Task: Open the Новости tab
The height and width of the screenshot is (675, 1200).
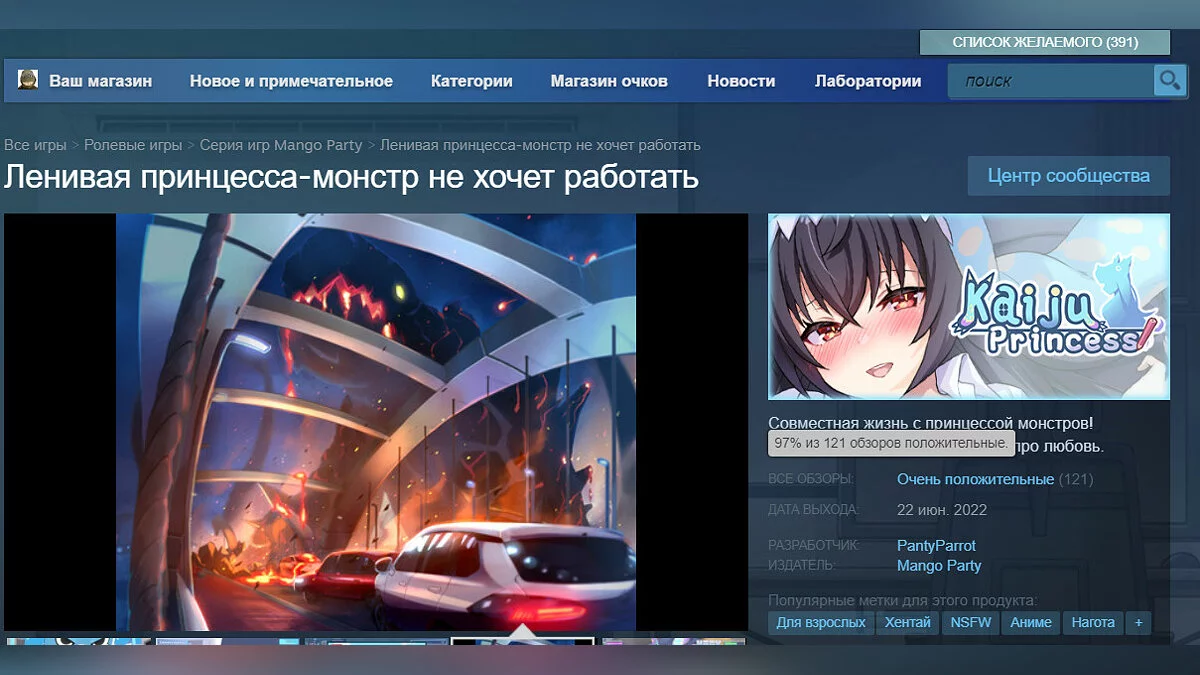Action: pyautogui.click(x=741, y=81)
